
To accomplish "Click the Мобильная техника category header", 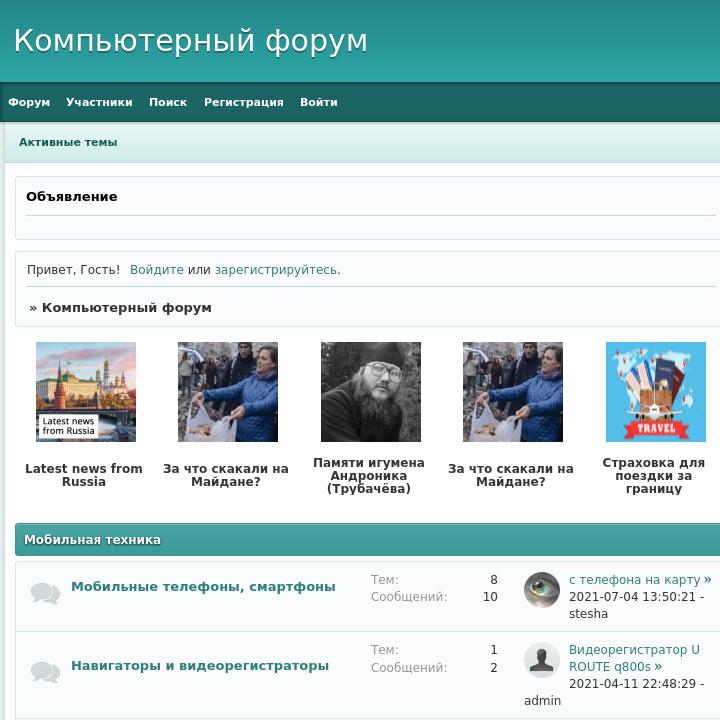I will (x=92, y=540).
